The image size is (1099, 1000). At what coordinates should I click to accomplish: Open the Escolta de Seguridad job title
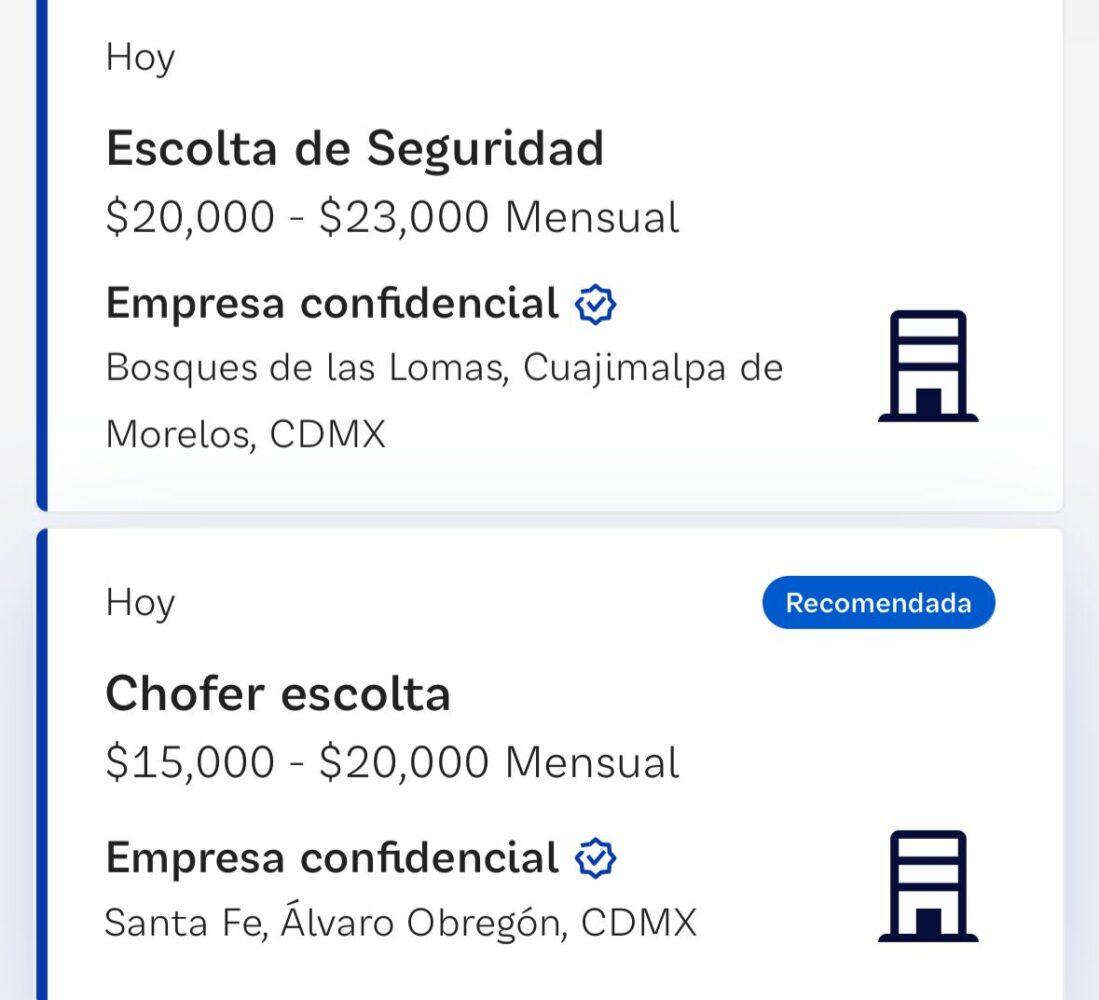coord(355,149)
